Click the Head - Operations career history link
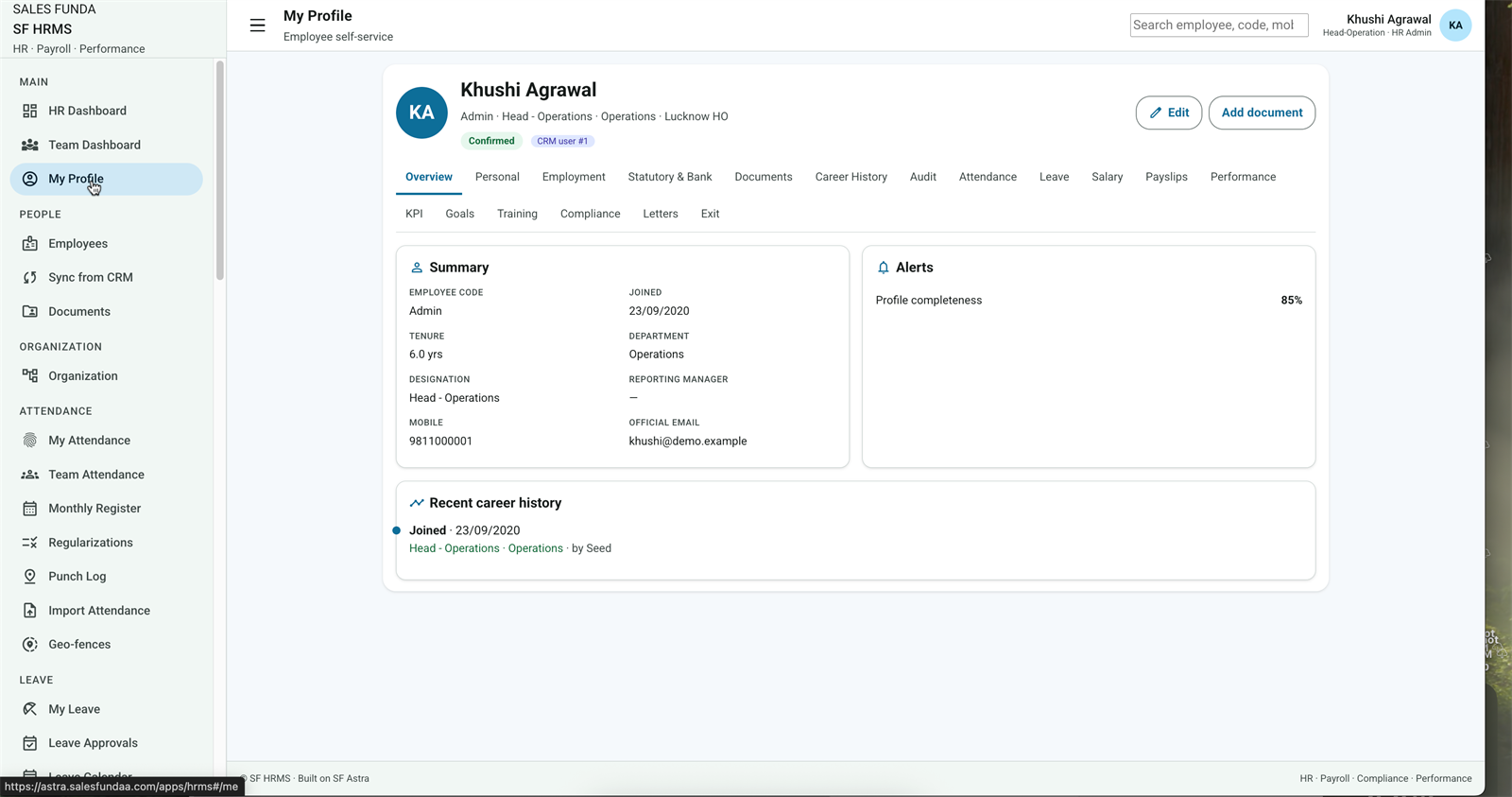The height and width of the screenshot is (797, 1512). 455,548
